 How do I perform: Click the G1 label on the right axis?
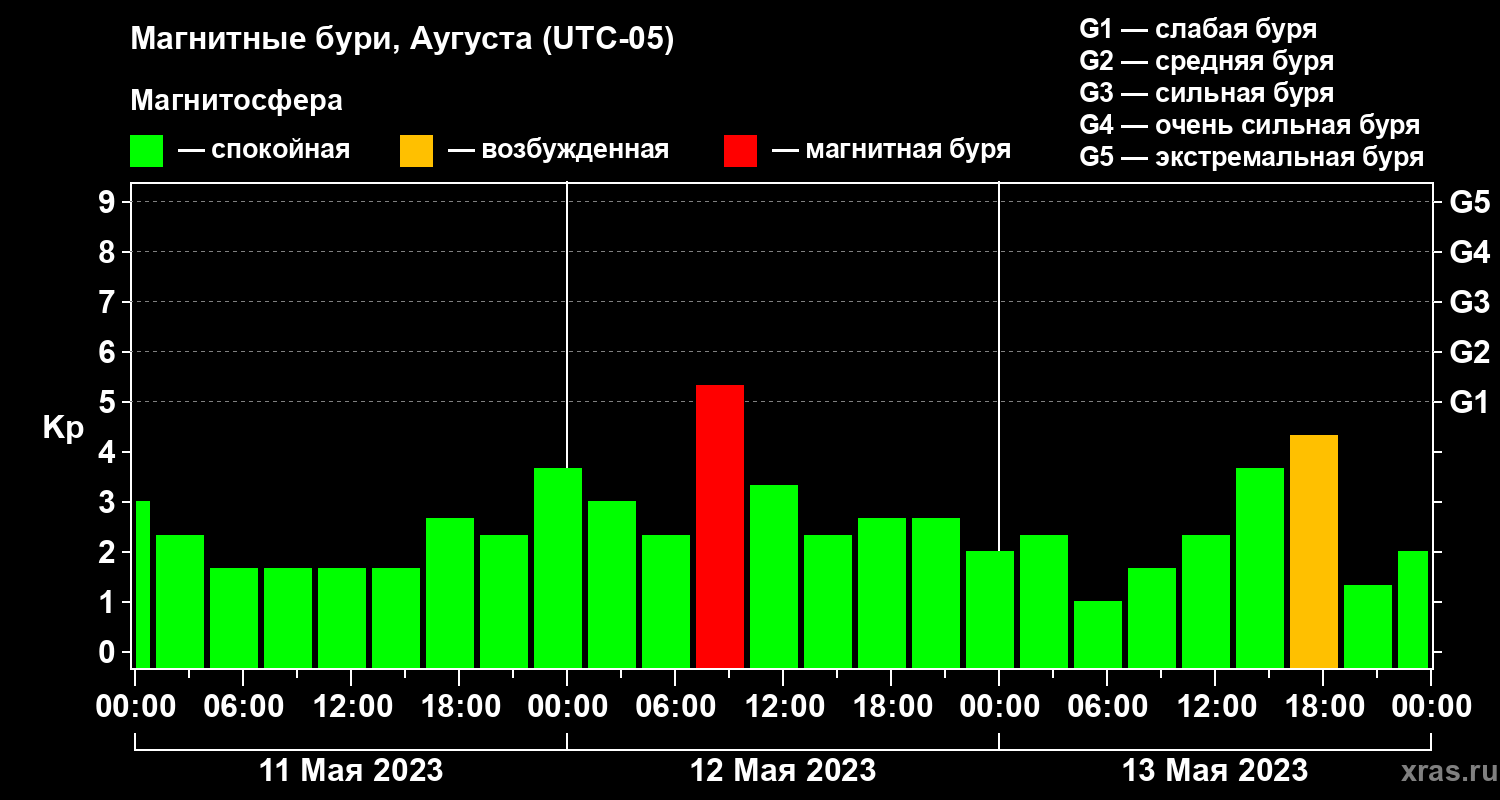click(1470, 402)
